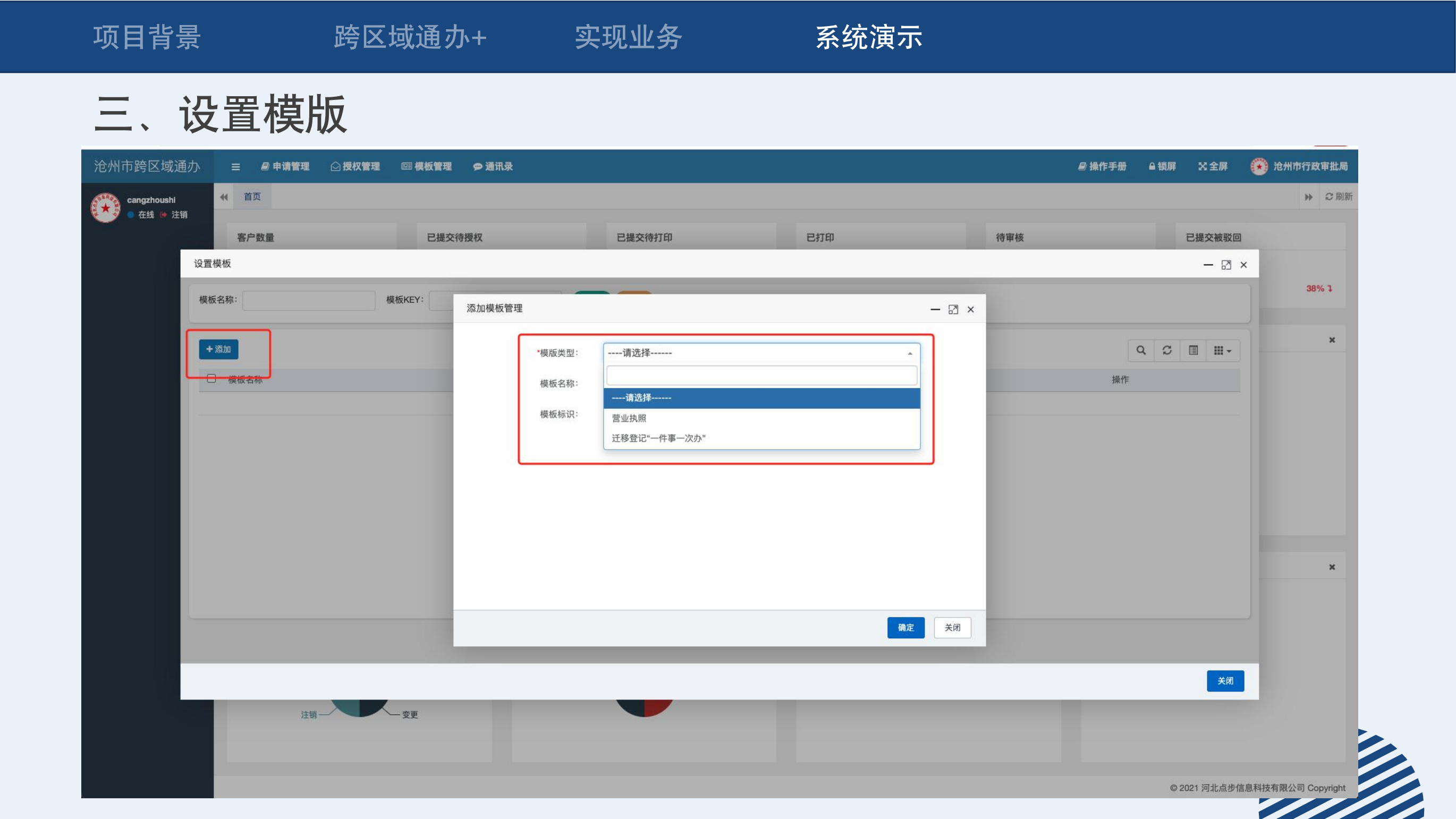Click the table refresh icon
The width and height of the screenshot is (1456, 819).
point(1166,350)
